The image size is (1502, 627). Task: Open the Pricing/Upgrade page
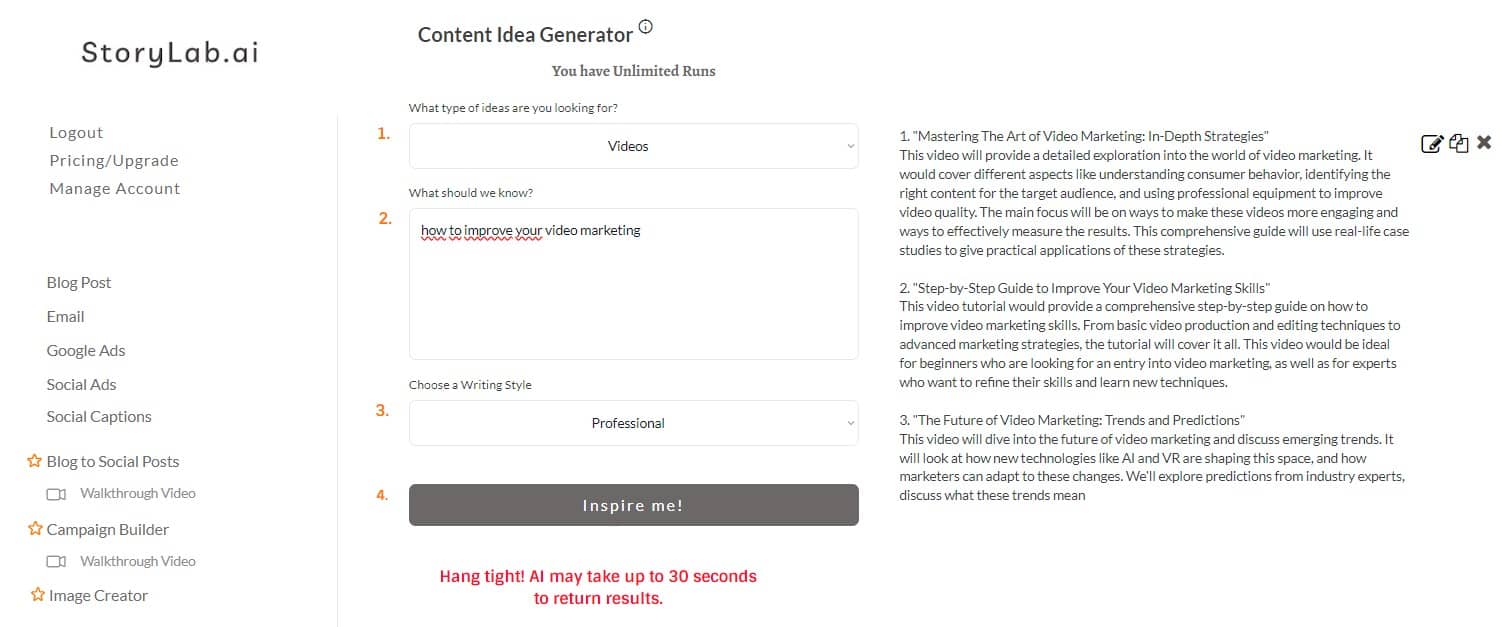pyautogui.click(x=113, y=160)
